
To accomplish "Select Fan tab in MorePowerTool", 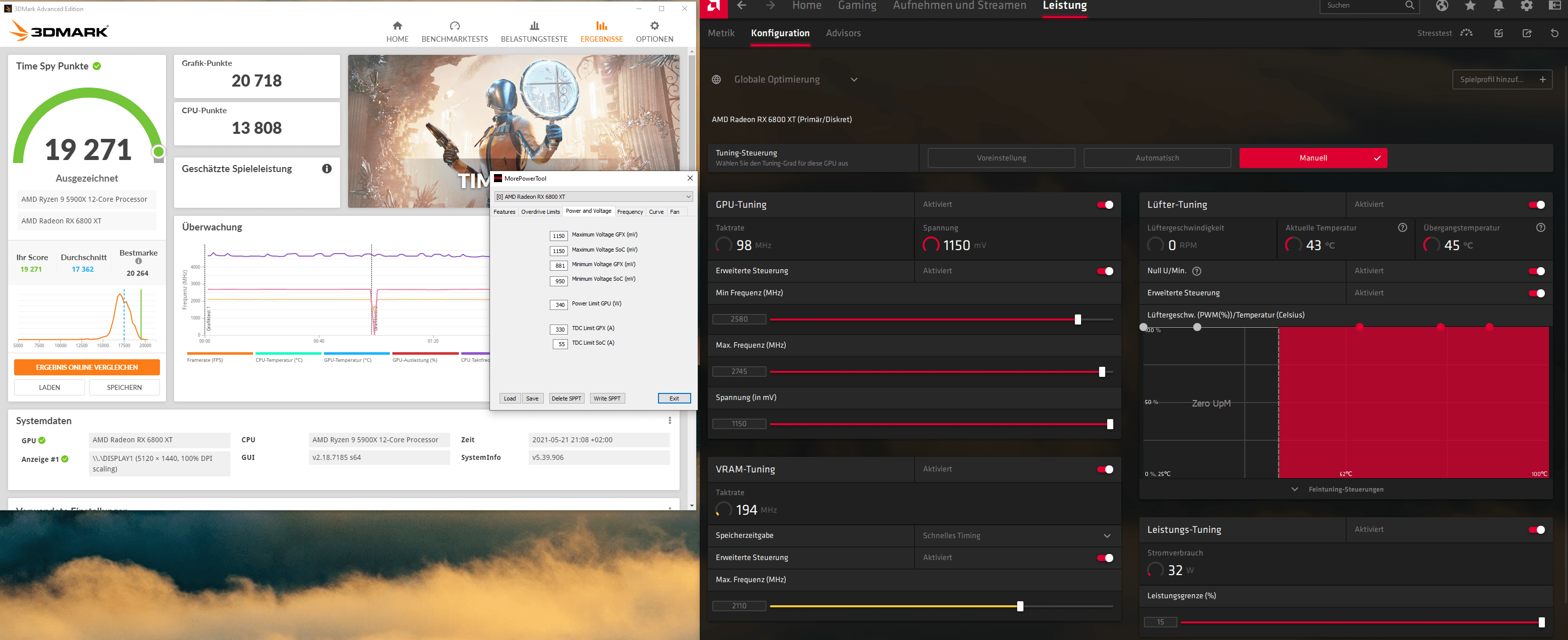I will point(675,212).
